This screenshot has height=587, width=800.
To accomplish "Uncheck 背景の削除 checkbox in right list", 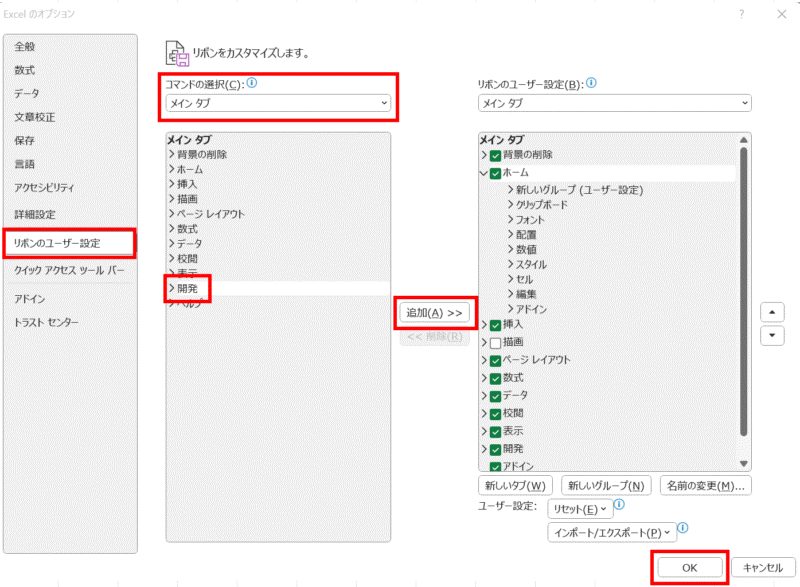I will 495,156.
